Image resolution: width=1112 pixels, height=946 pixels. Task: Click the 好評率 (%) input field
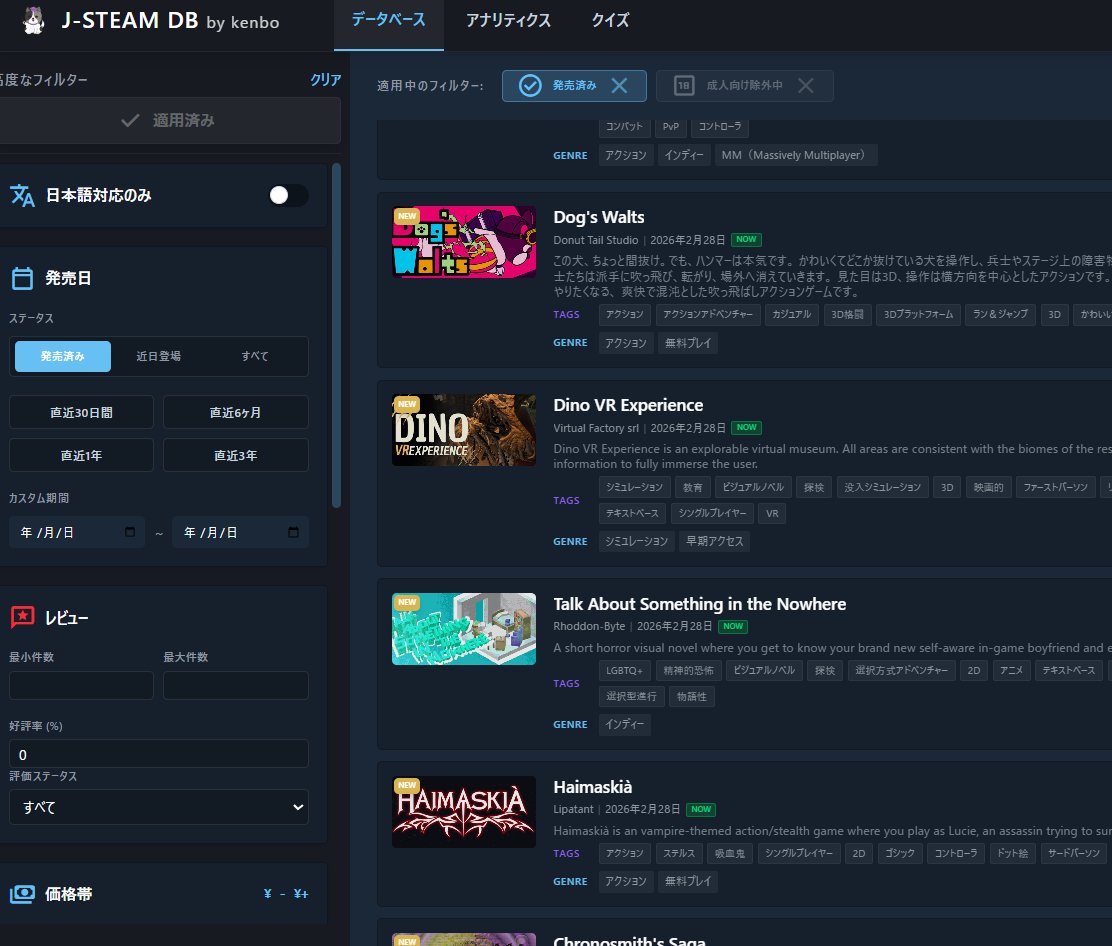tap(159, 754)
